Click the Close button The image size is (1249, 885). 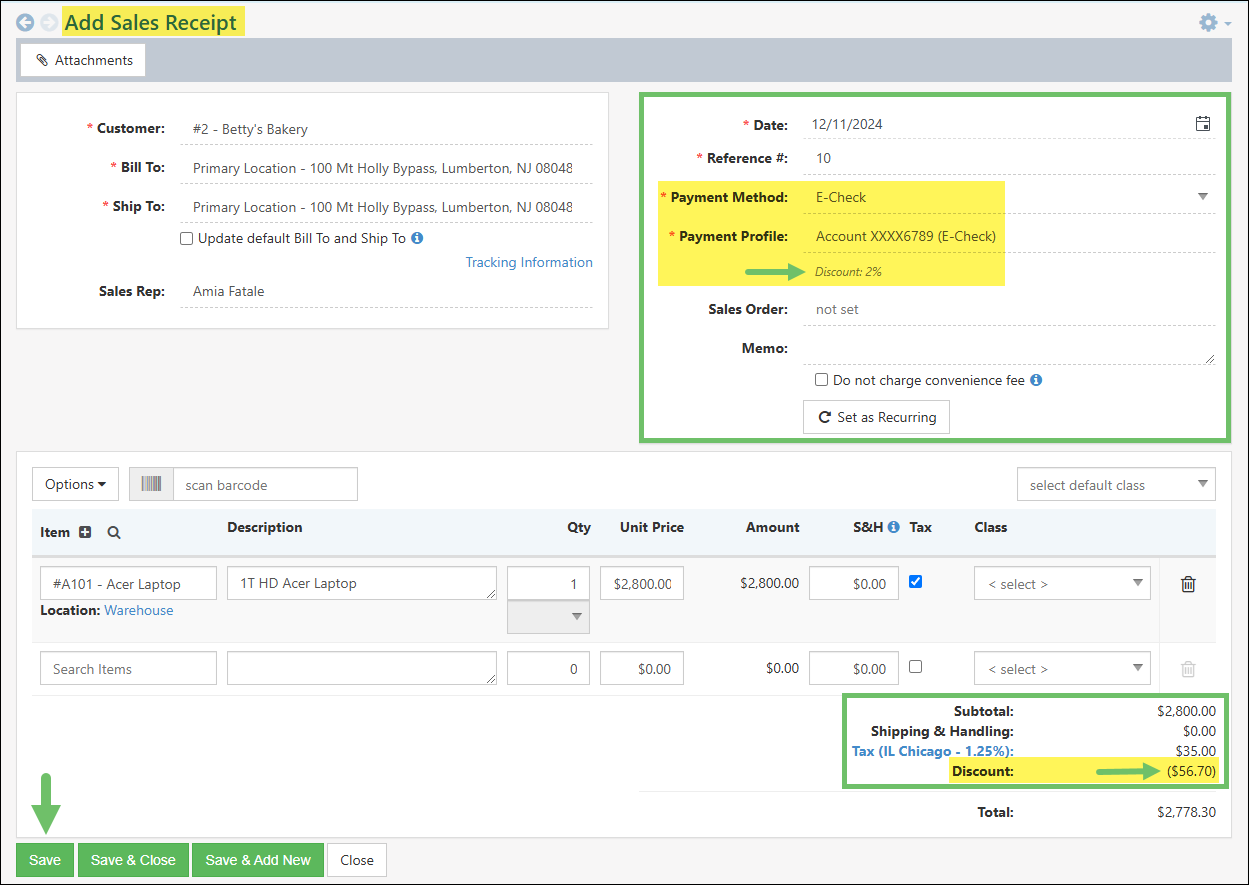[357, 860]
